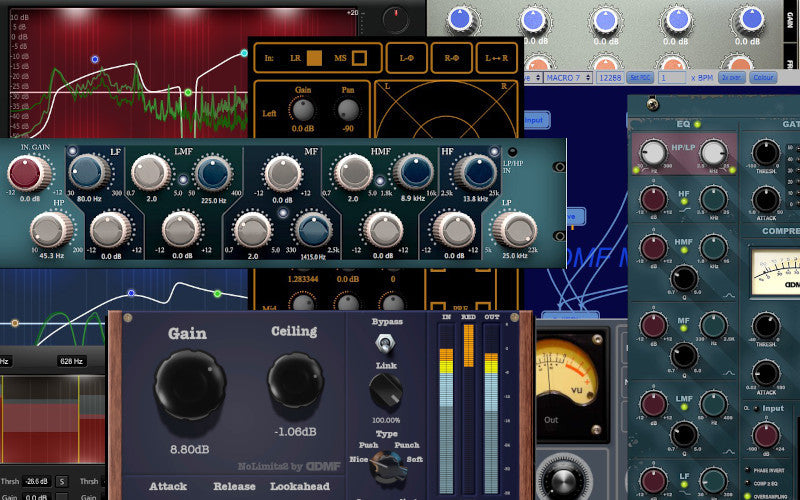Click the BPM multiplier input field

pos(672,77)
